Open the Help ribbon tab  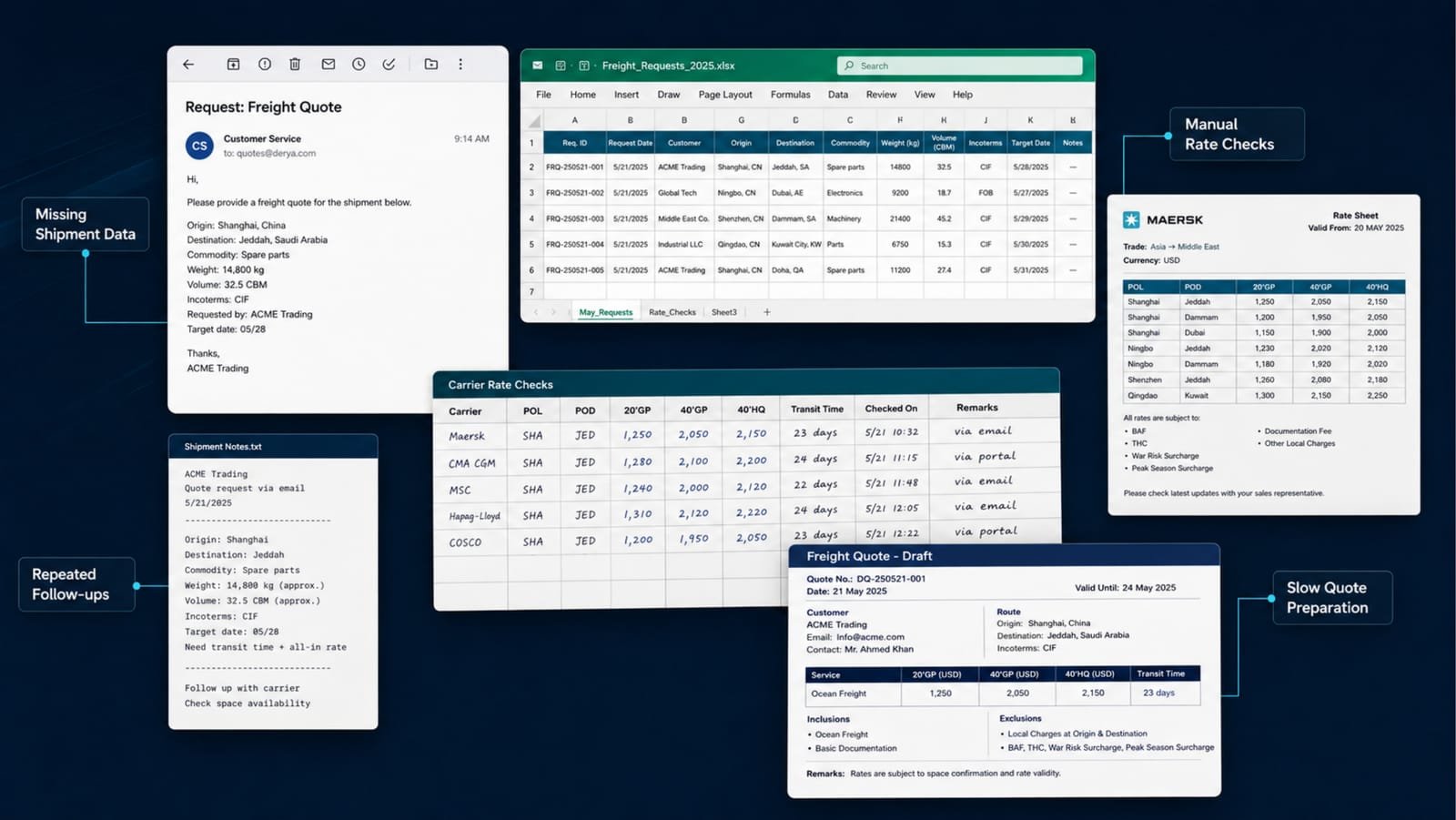tap(963, 95)
